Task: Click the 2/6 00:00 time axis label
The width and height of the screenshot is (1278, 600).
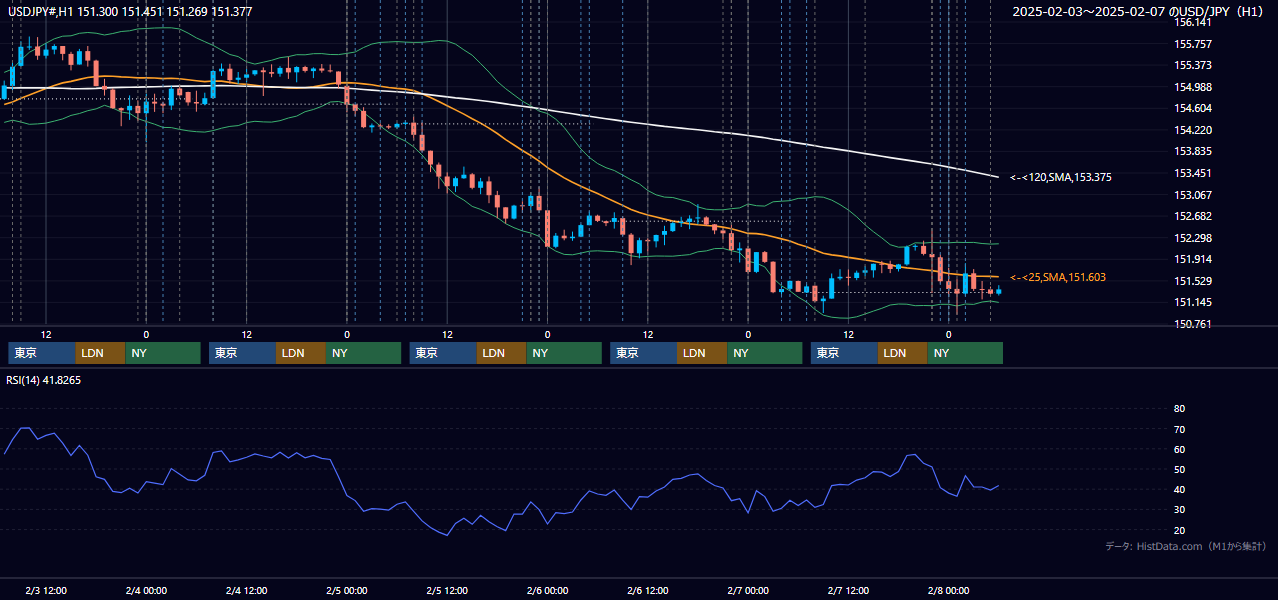Action: coord(547,591)
